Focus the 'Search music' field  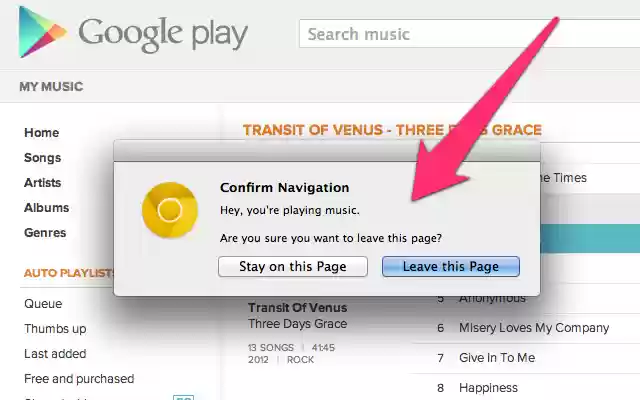[469, 33]
